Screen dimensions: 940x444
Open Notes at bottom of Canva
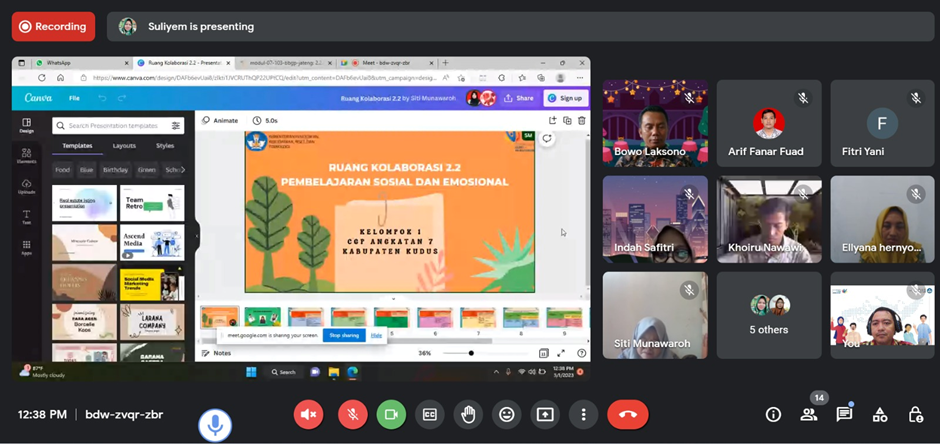click(216, 353)
